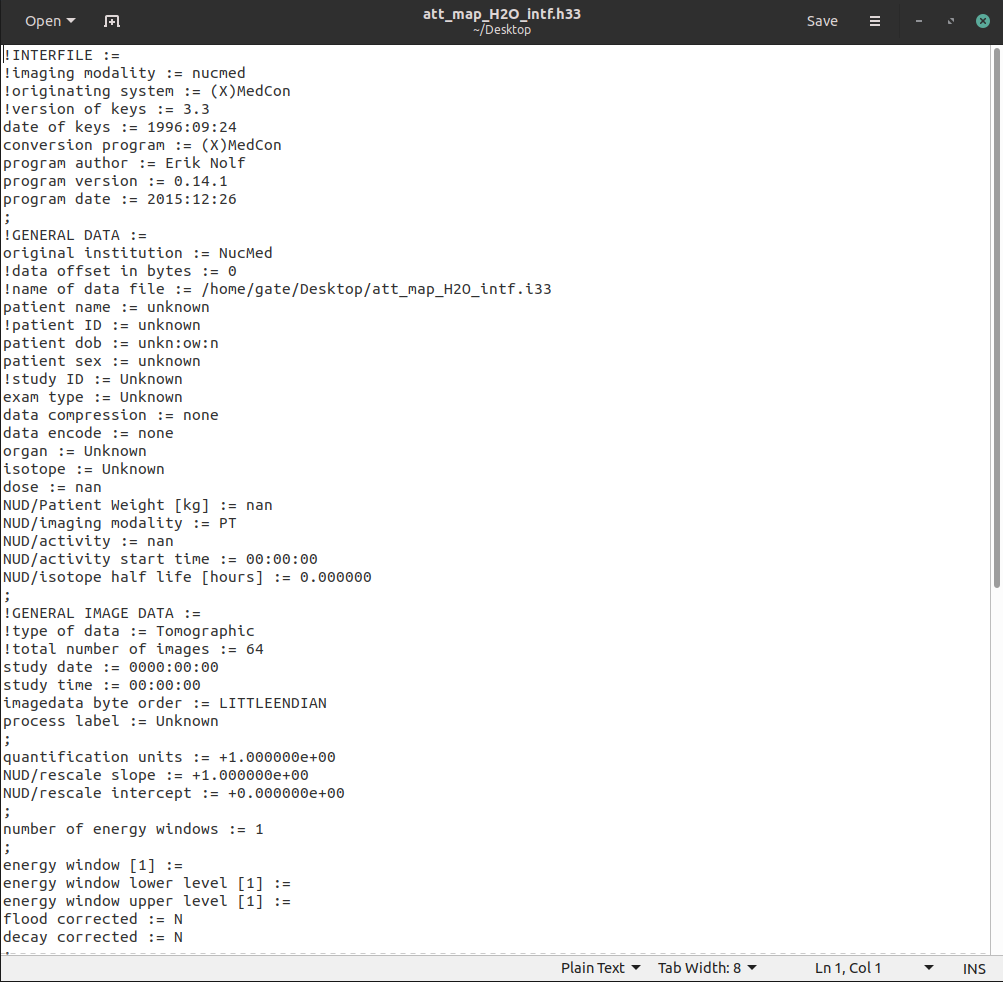Click 'isotope := Unknown'
Screen dimensions: 1003x982
(84, 469)
